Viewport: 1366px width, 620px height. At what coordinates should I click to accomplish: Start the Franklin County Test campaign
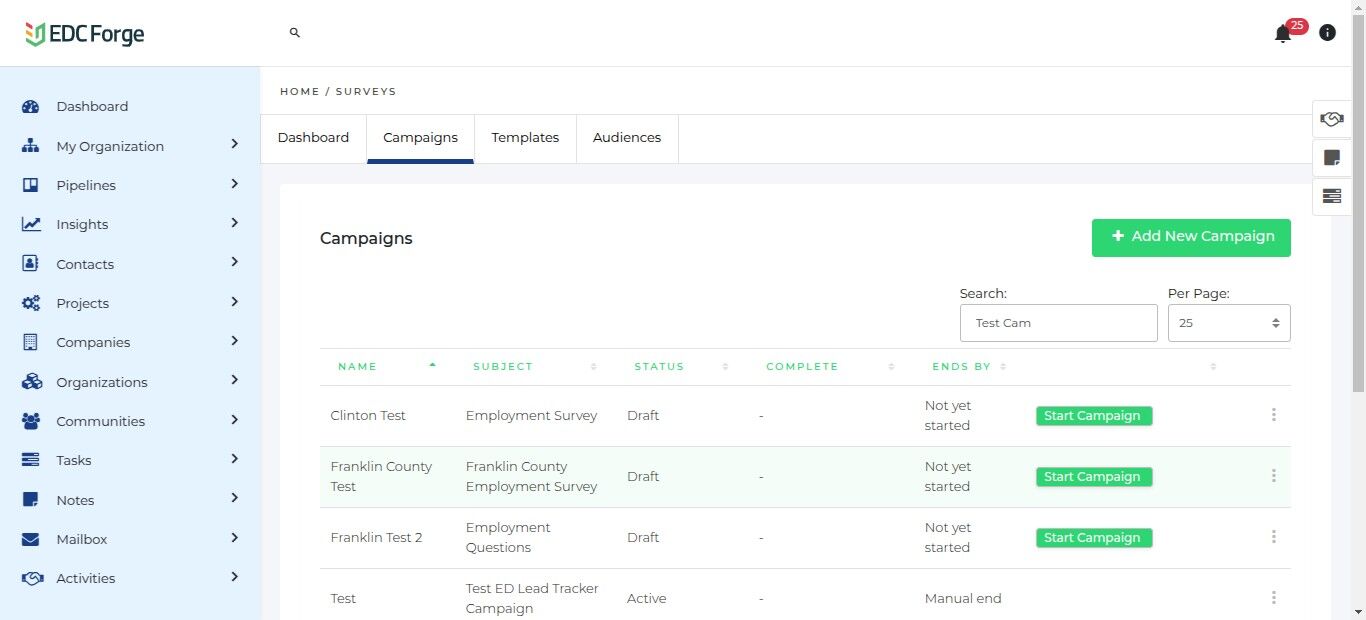pyautogui.click(x=1093, y=477)
